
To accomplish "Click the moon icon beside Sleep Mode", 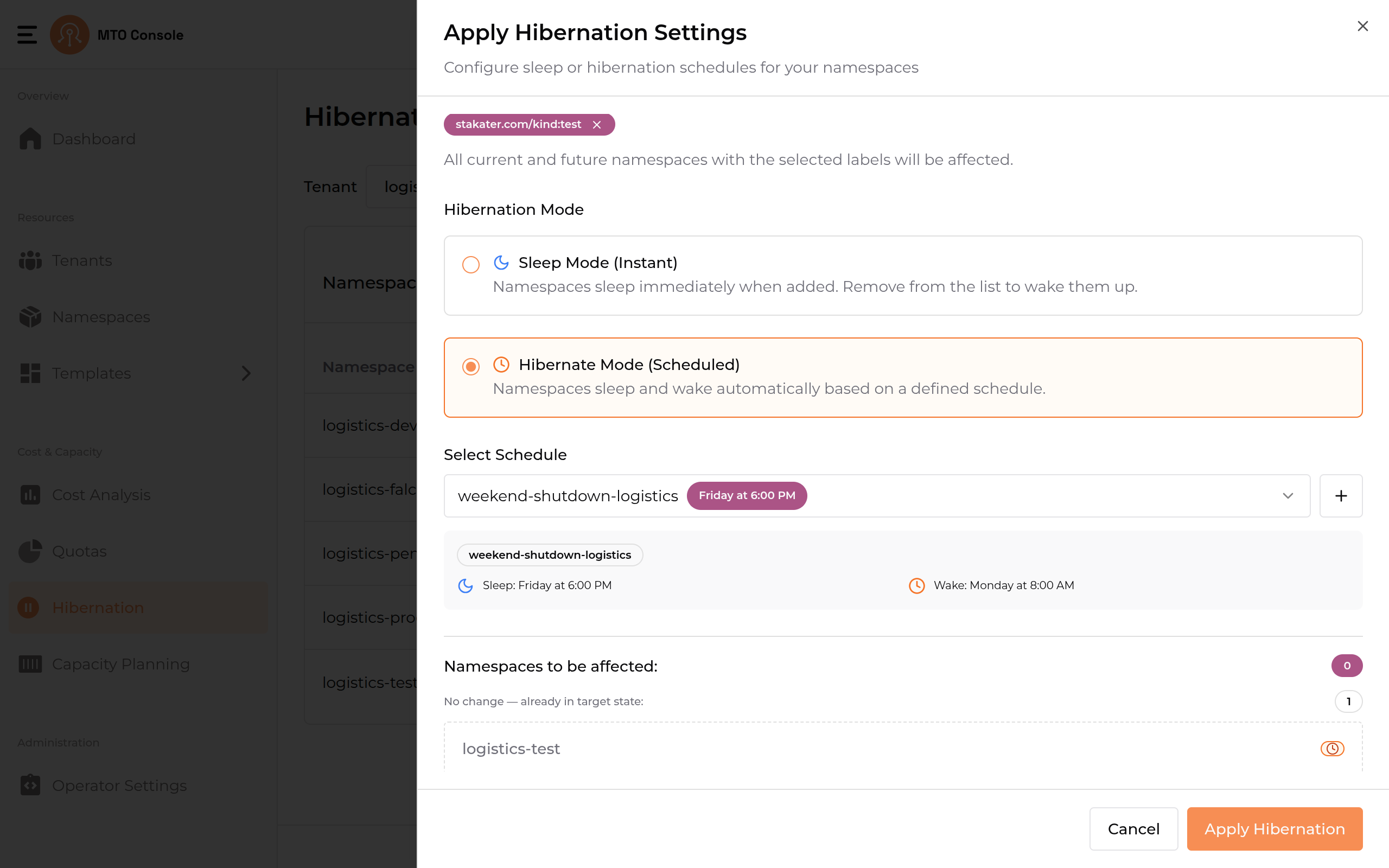I will pyautogui.click(x=501, y=263).
